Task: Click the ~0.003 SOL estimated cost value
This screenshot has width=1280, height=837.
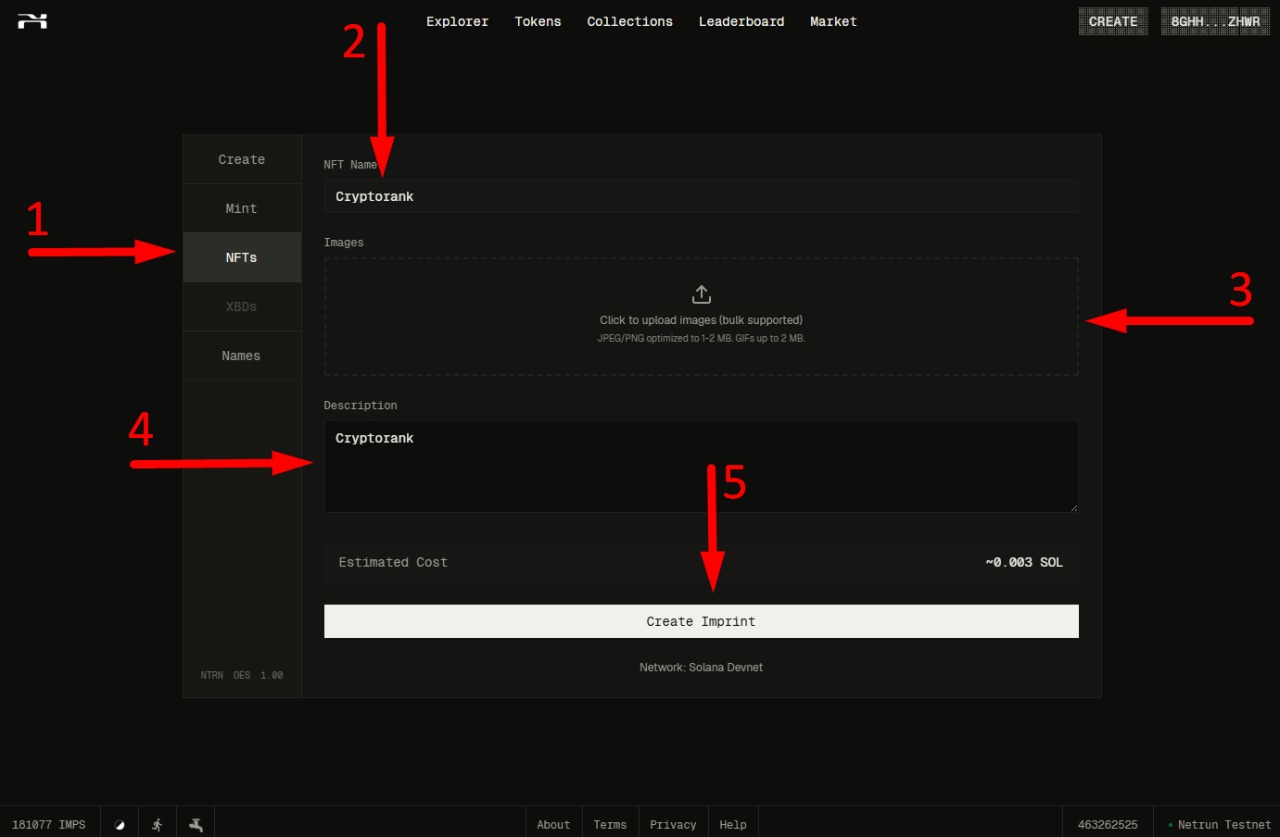Action: [x=1024, y=562]
